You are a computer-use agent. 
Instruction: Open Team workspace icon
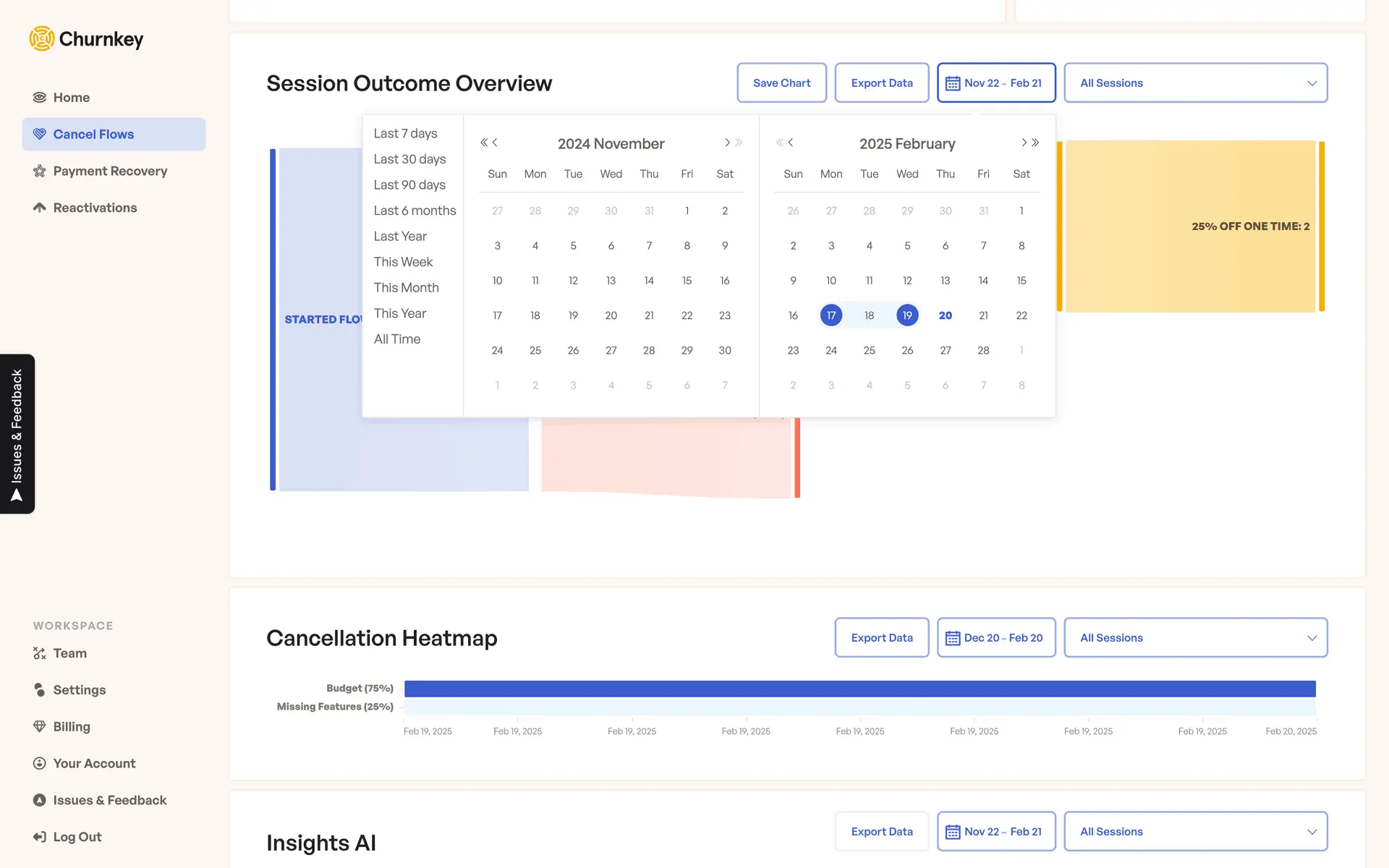40,653
